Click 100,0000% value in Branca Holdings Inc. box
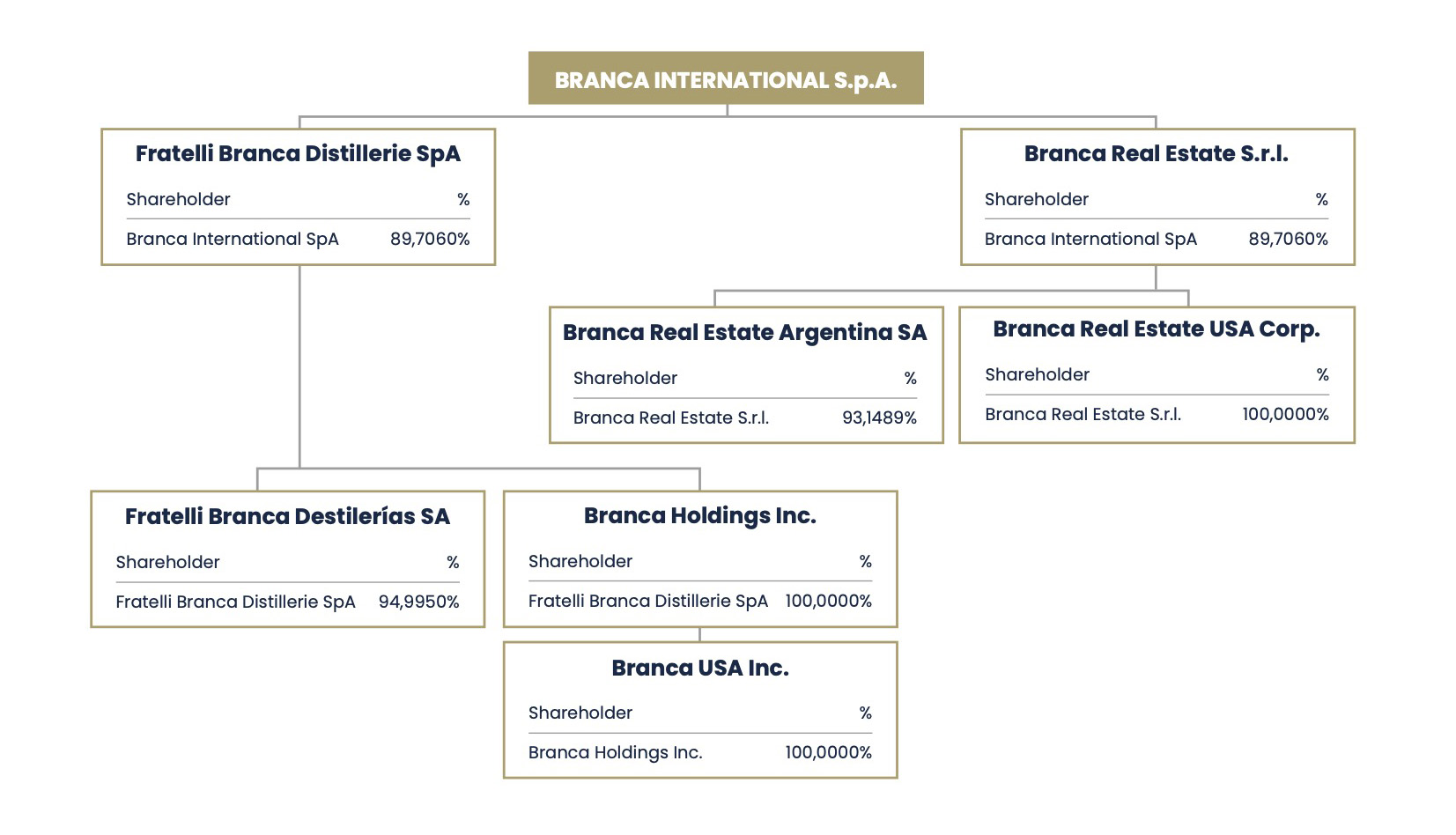This screenshot has width=1456, height=835. pyautogui.click(x=828, y=601)
